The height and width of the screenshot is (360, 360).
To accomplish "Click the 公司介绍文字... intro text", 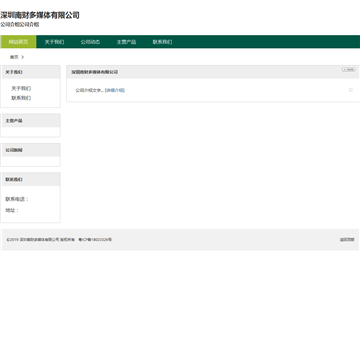I will pos(89,90).
